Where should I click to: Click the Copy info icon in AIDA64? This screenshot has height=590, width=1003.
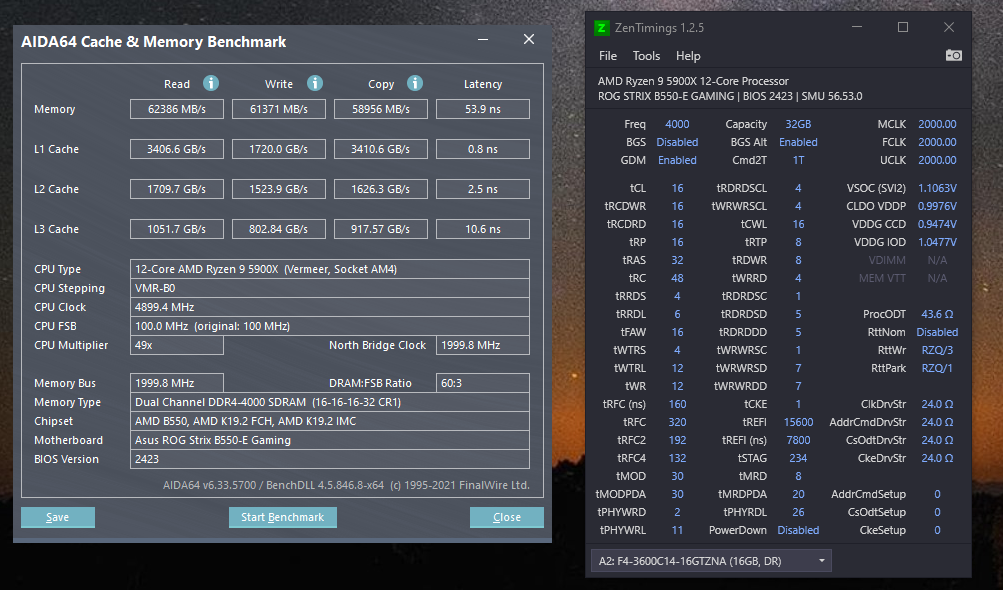coord(415,83)
